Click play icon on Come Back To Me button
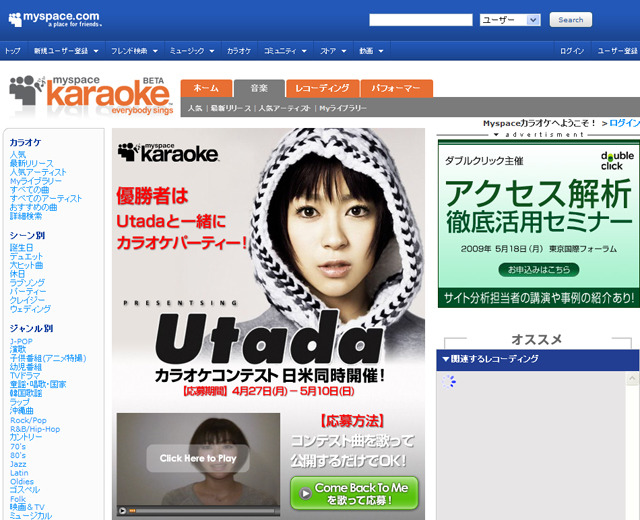 click(305, 493)
